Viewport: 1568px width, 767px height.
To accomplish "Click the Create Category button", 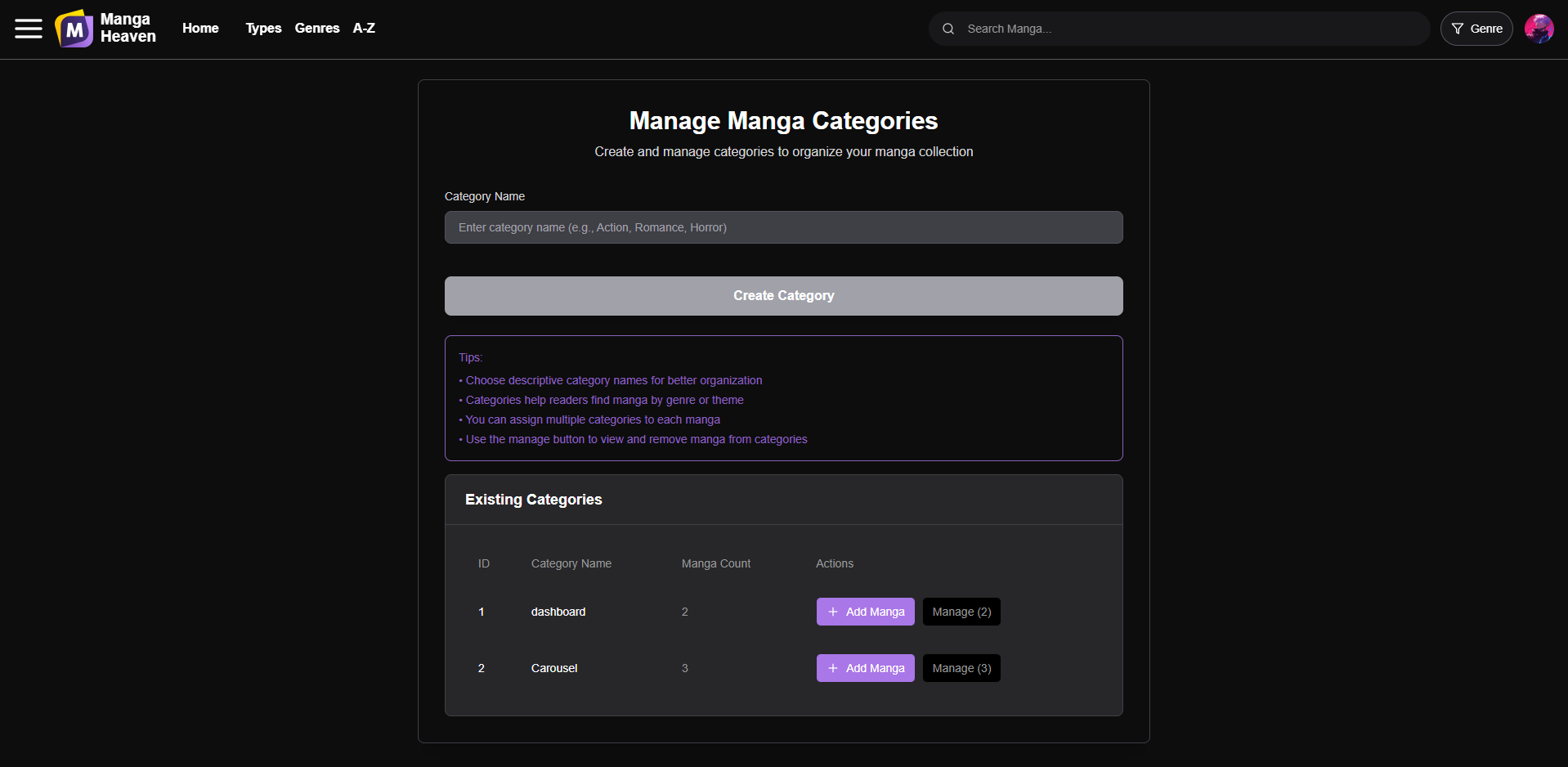I will [784, 296].
